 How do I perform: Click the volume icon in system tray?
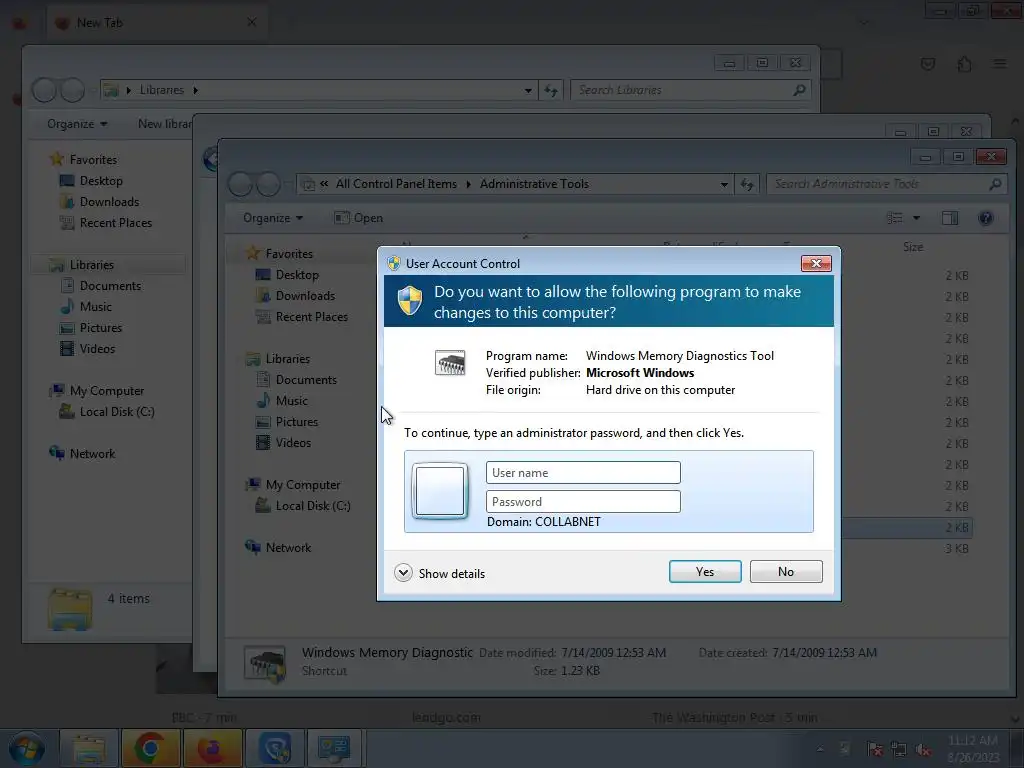coord(922,749)
